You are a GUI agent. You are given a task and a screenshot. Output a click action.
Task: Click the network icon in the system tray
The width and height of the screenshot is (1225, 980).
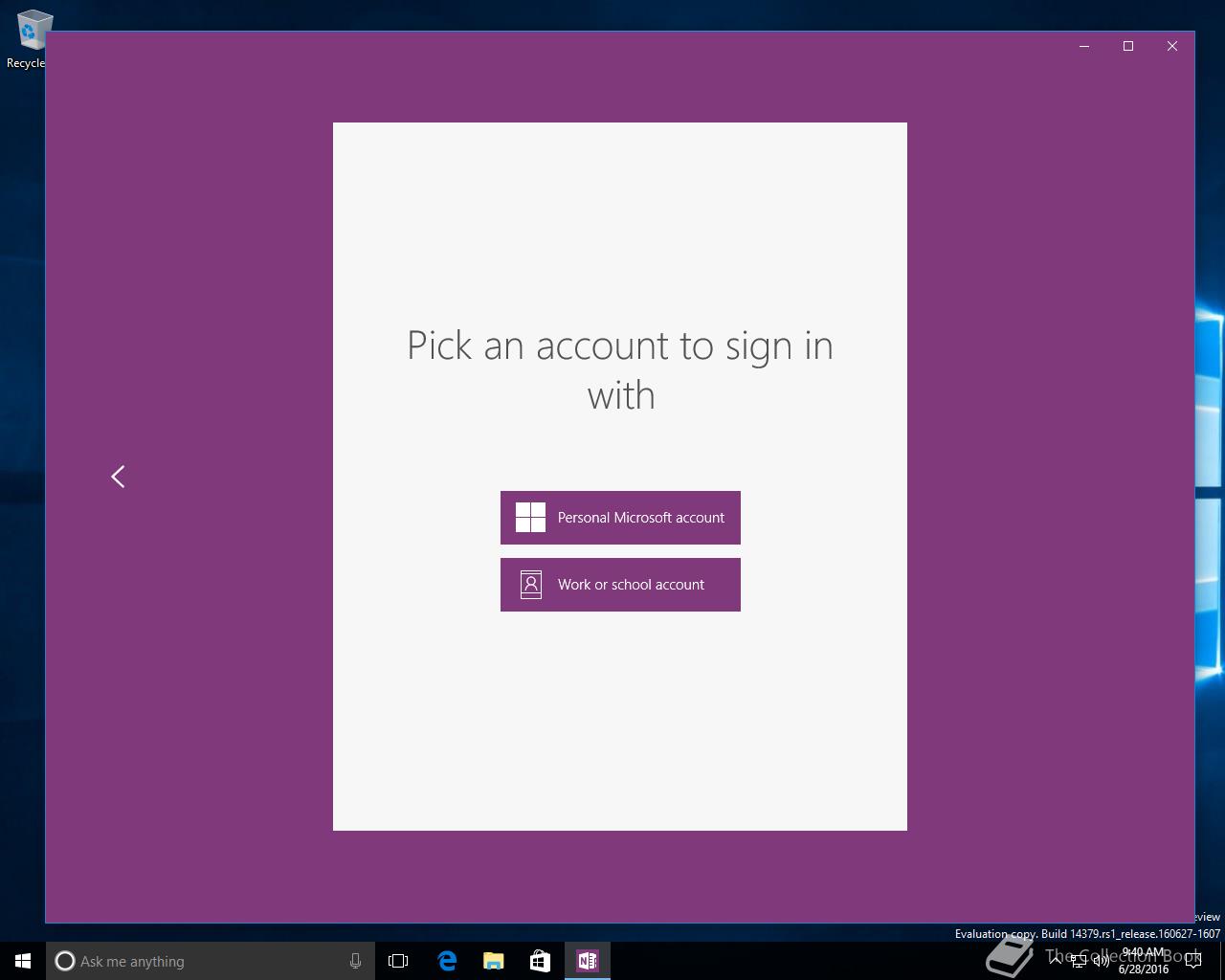[x=1079, y=961]
